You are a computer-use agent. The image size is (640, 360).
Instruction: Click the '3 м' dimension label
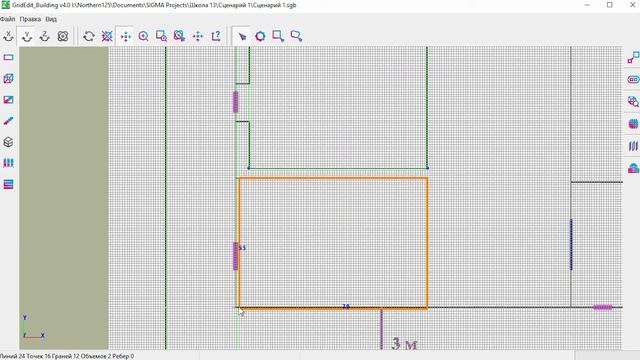(x=404, y=344)
